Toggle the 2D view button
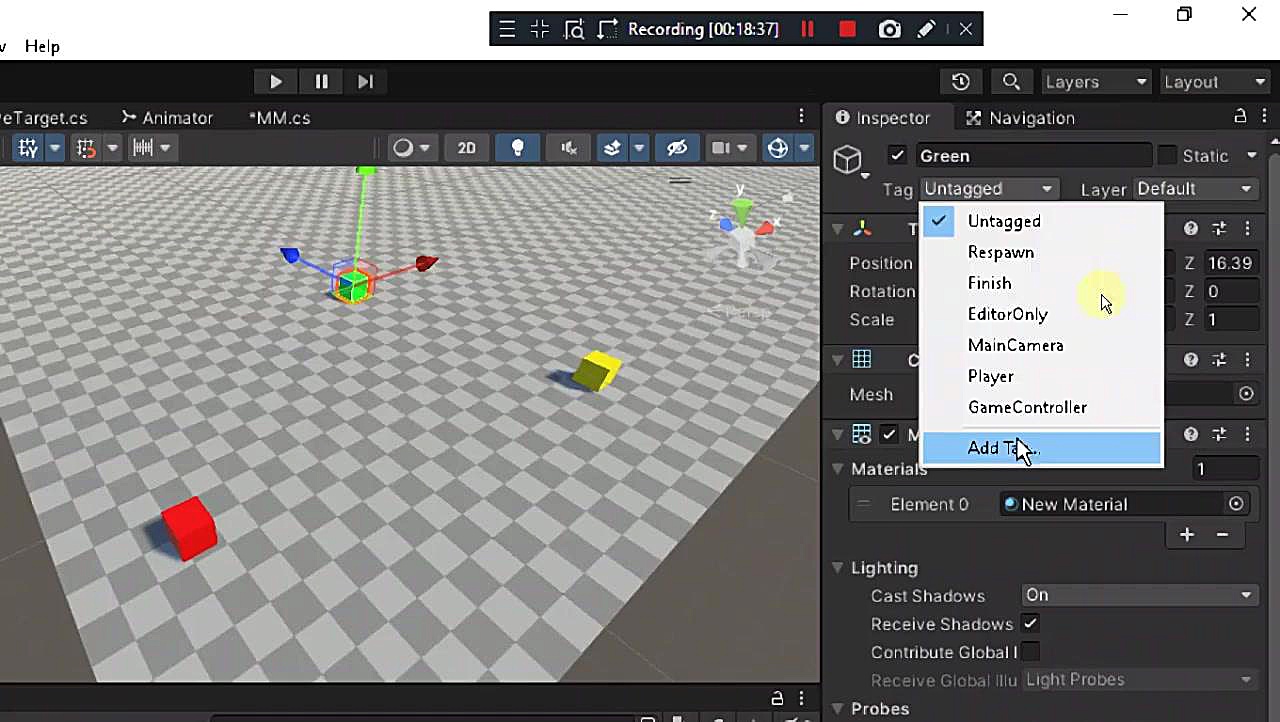Viewport: 1280px width, 722px height. (x=467, y=148)
